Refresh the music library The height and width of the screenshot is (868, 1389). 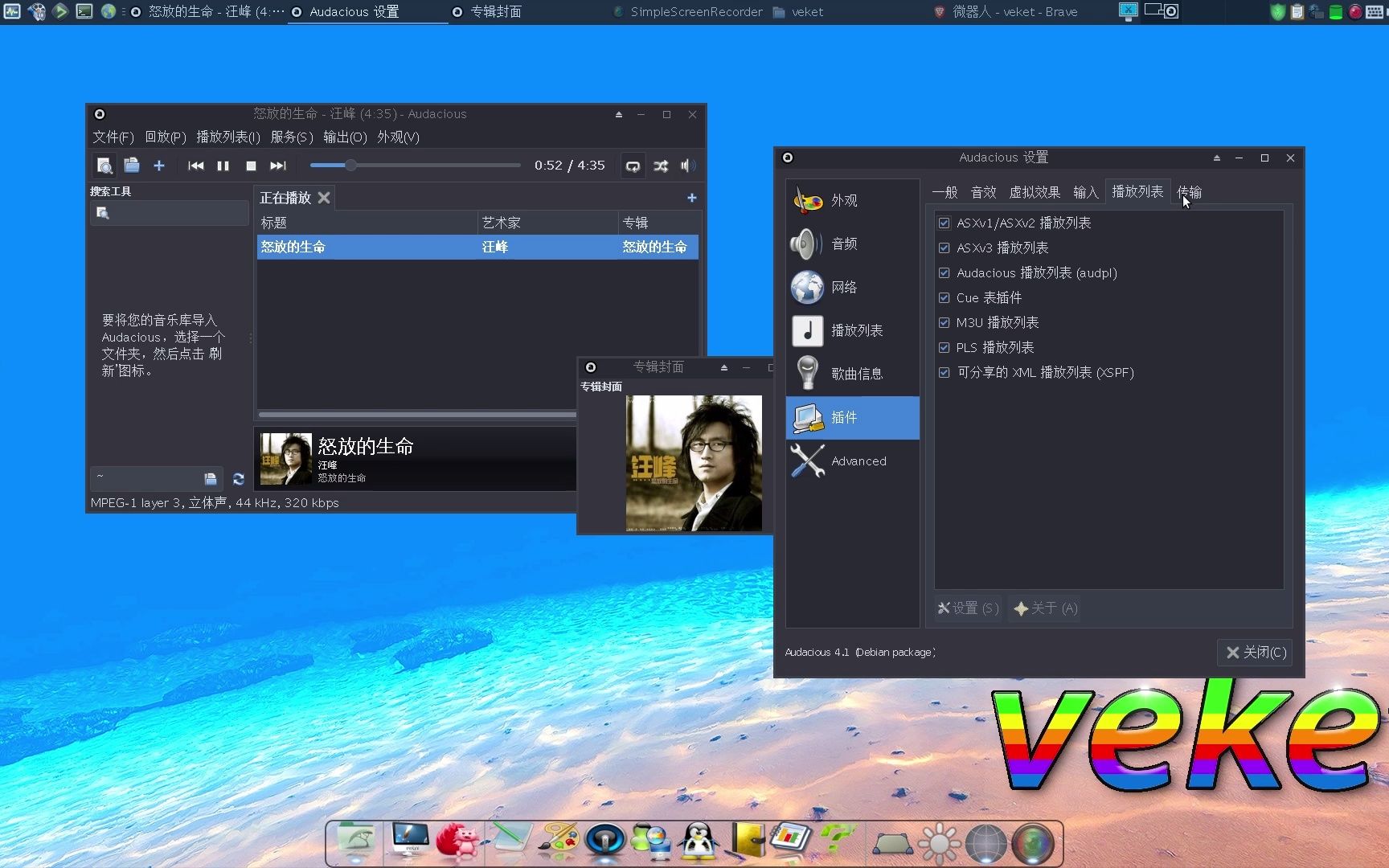pos(238,479)
